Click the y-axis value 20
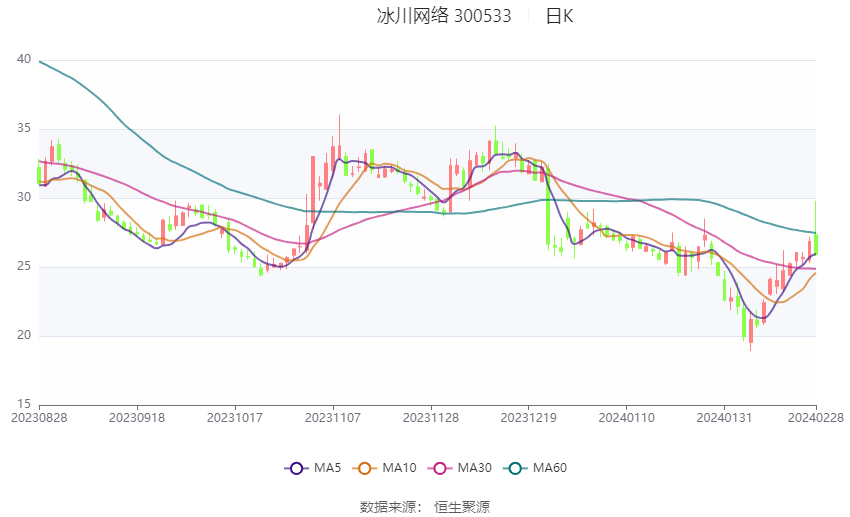 click(24, 335)
